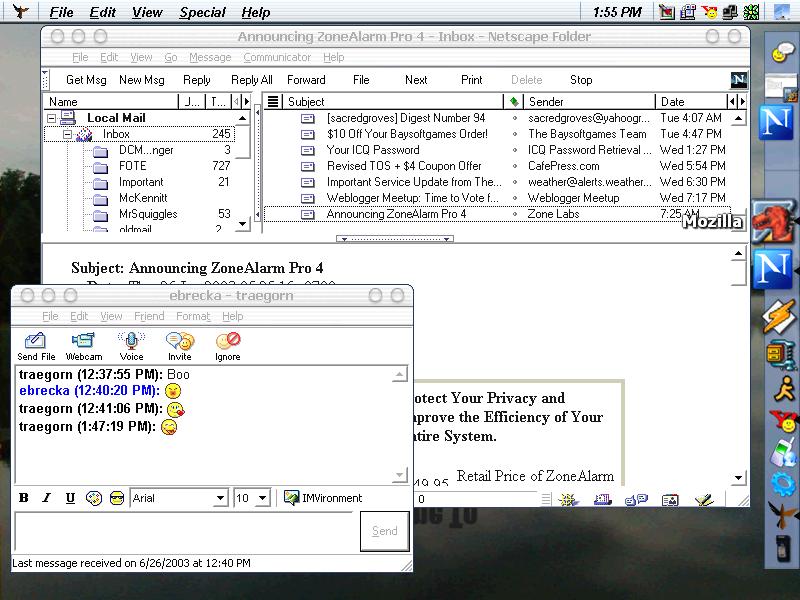Screen dimensions: 800x600
Task: Open the Arial font dropdown
Action: coord(220,498)
